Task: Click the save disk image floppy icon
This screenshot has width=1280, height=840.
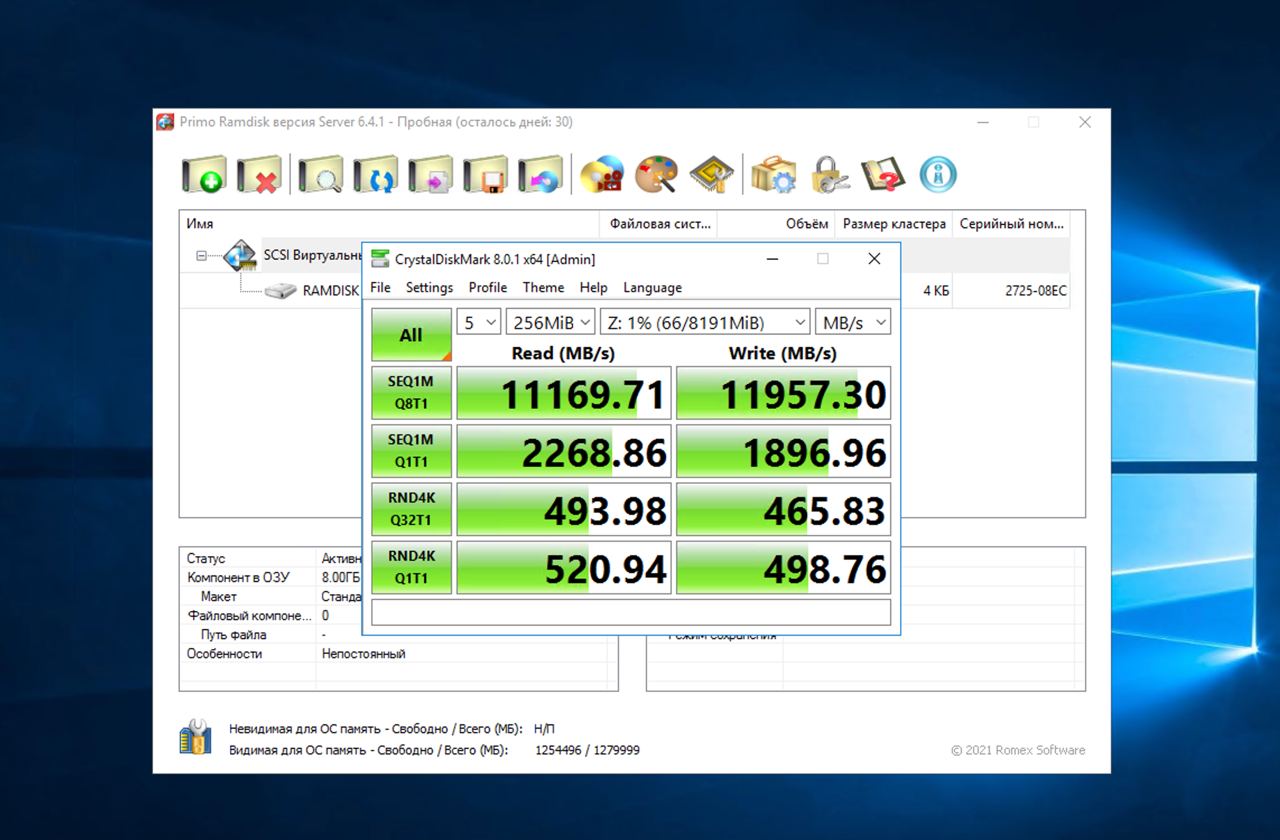Action: (x=485, y=175)
